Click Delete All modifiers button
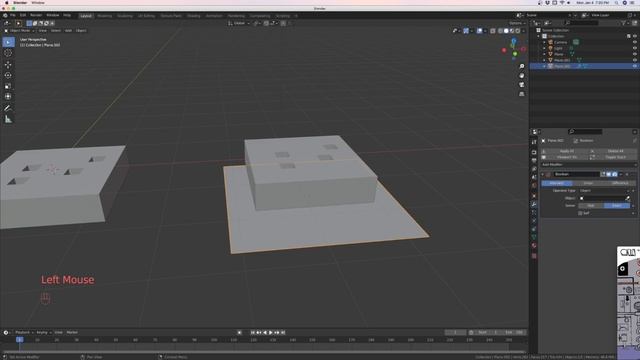This screenshot has height=360, width=640. [x=613, y=151]
